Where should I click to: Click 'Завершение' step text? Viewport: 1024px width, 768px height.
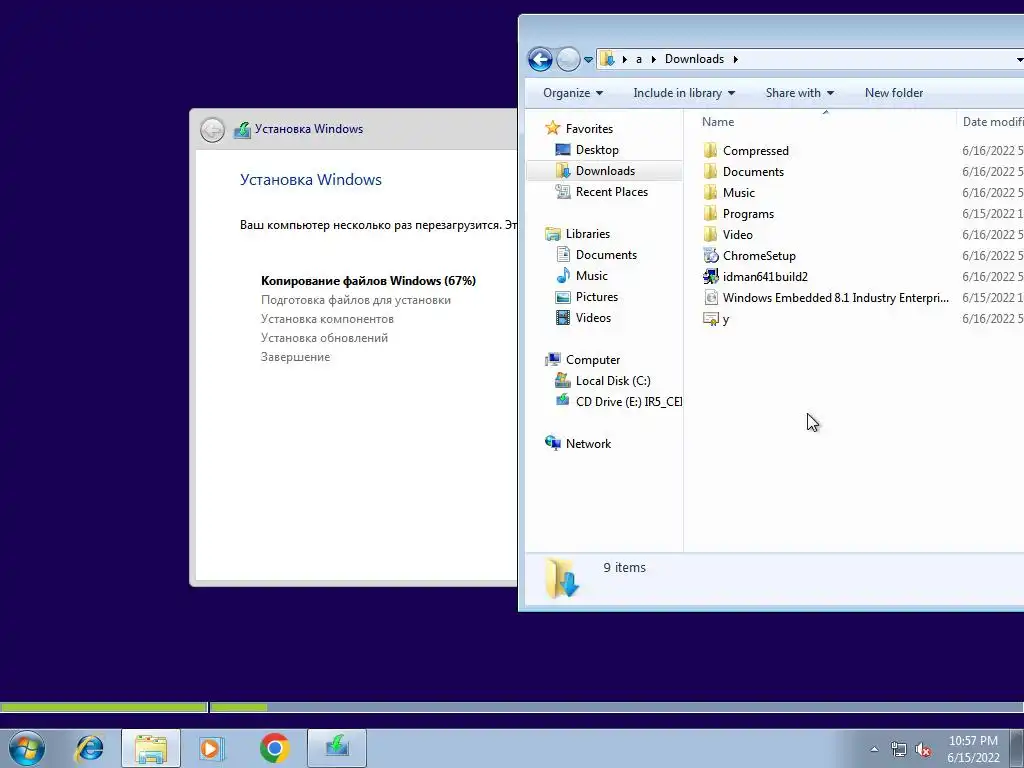[x=295, y=357]
